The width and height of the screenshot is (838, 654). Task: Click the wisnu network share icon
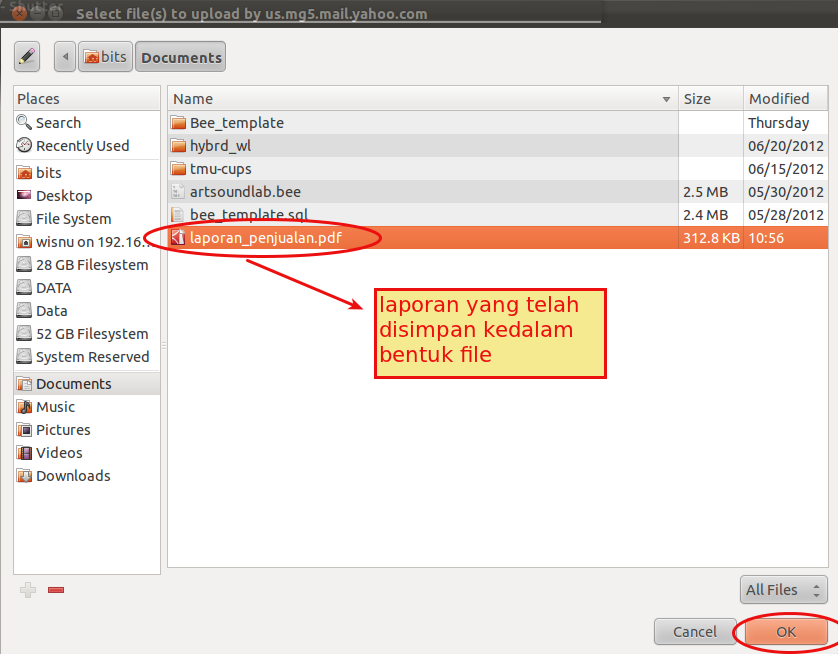[x=24, y=242]
